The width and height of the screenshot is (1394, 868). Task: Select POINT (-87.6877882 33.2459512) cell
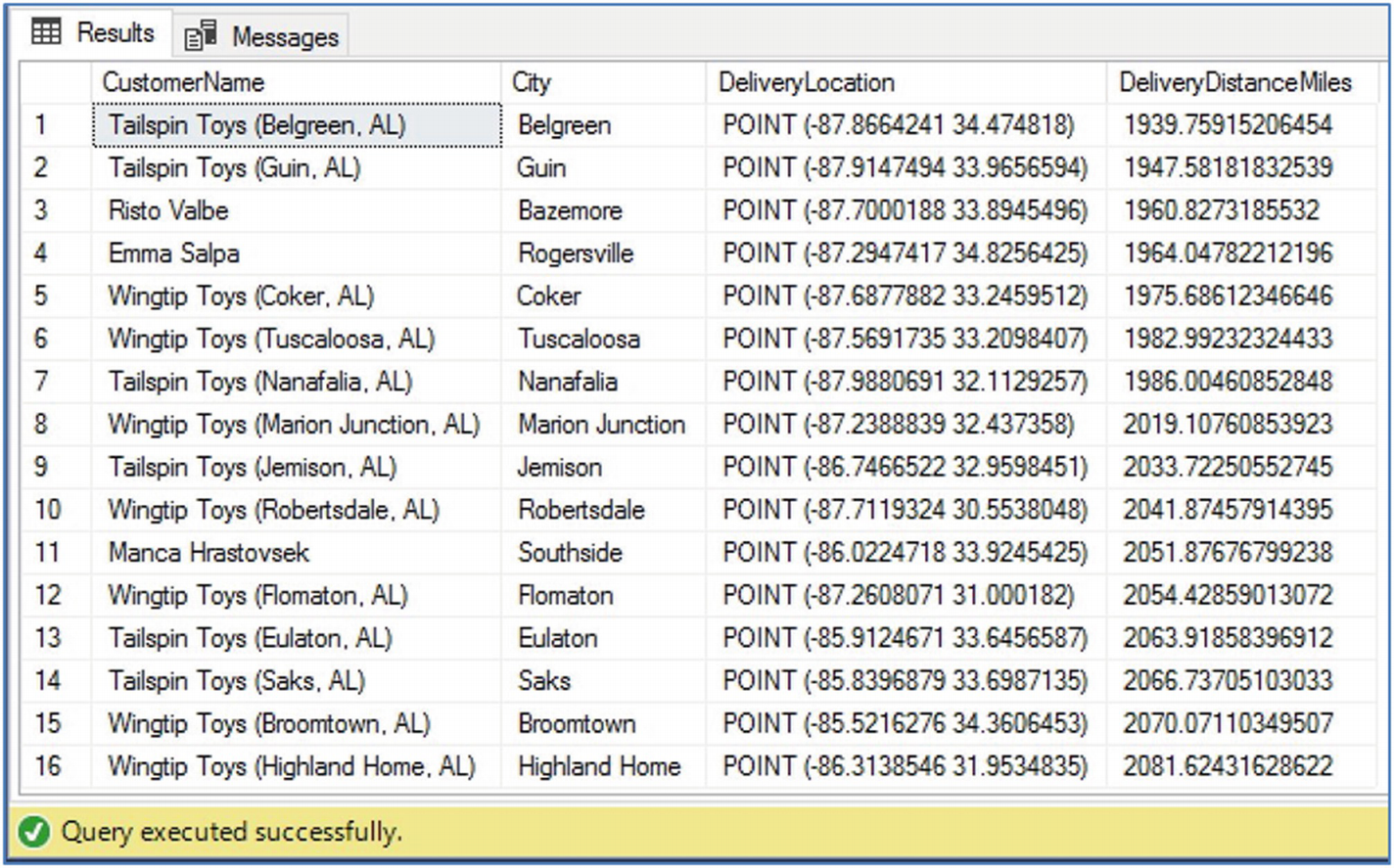click(x=906, y=297)
